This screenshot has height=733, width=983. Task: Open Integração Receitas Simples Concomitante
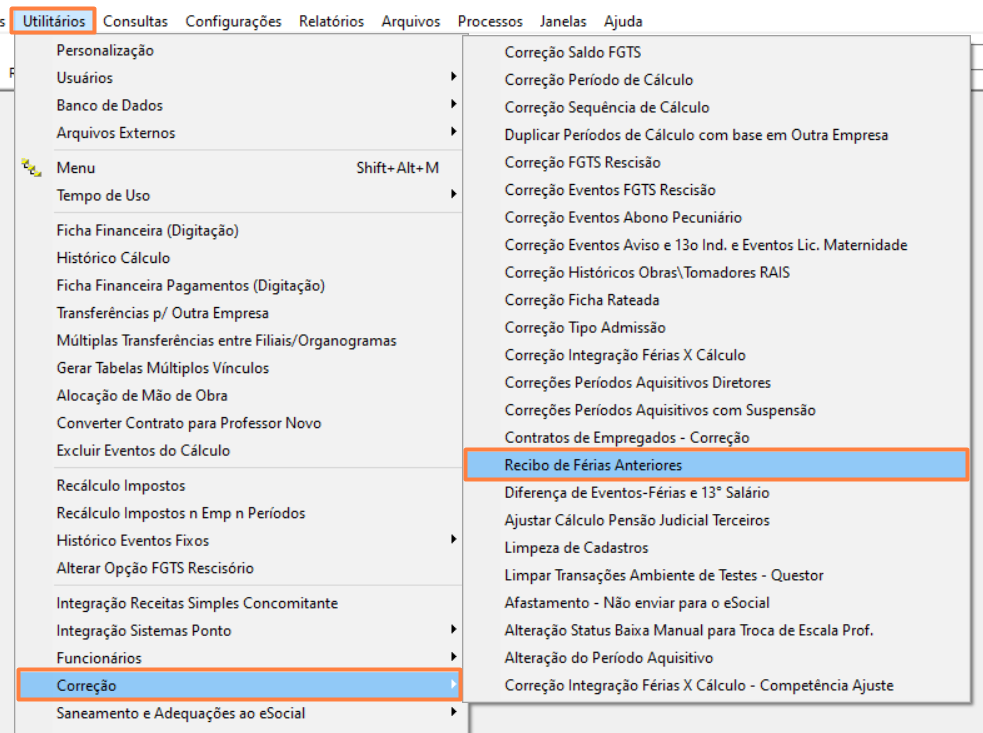[239, 603]
